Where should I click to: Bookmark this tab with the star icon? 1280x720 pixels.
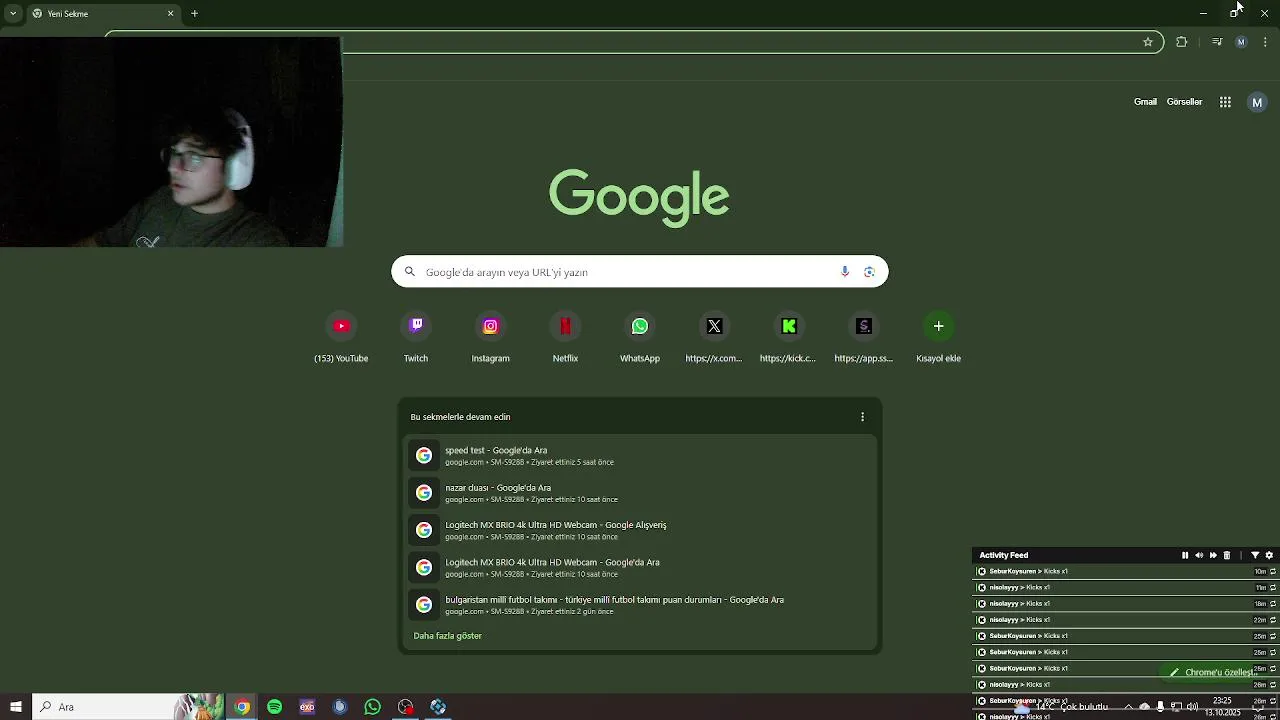[1148, 42]
